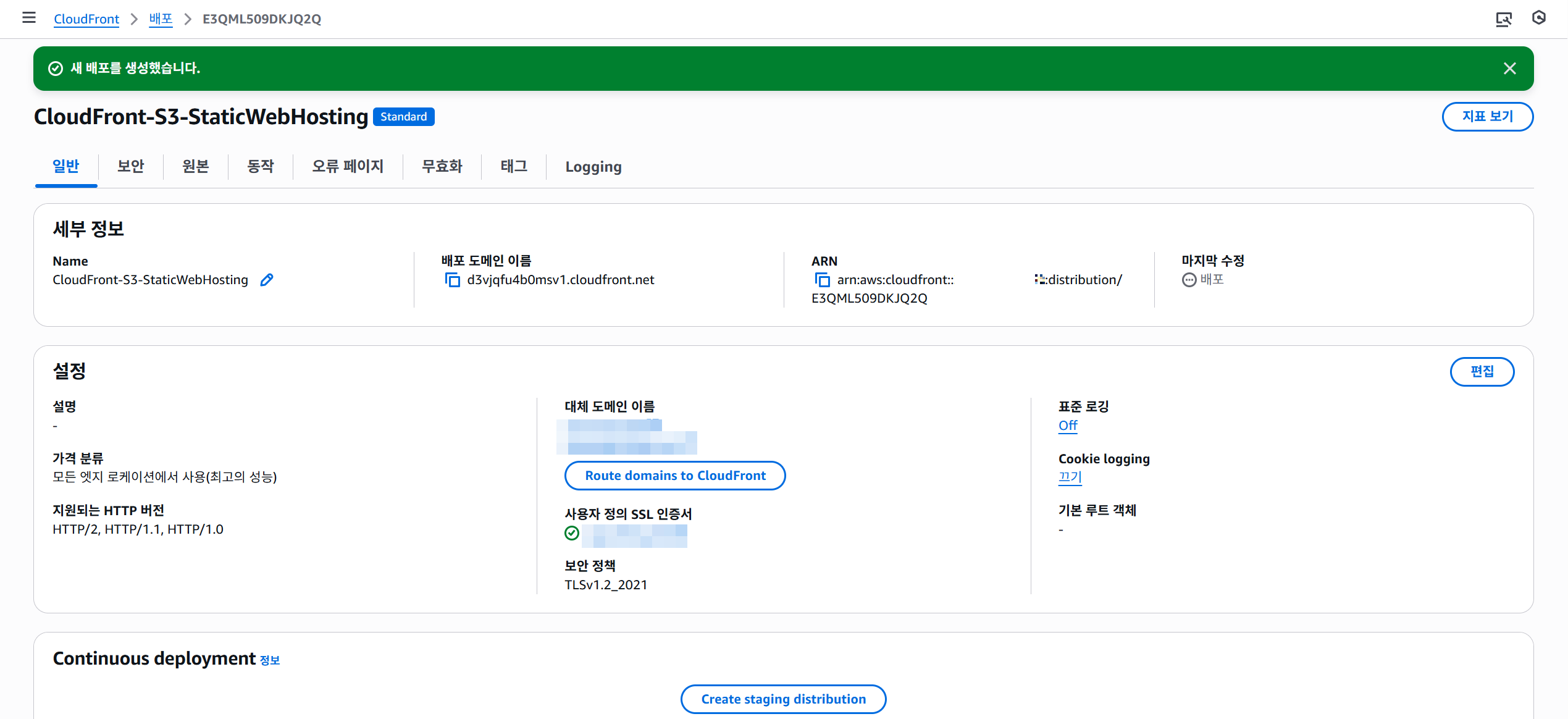Copy the distribution domain name

tap(453, 280)
